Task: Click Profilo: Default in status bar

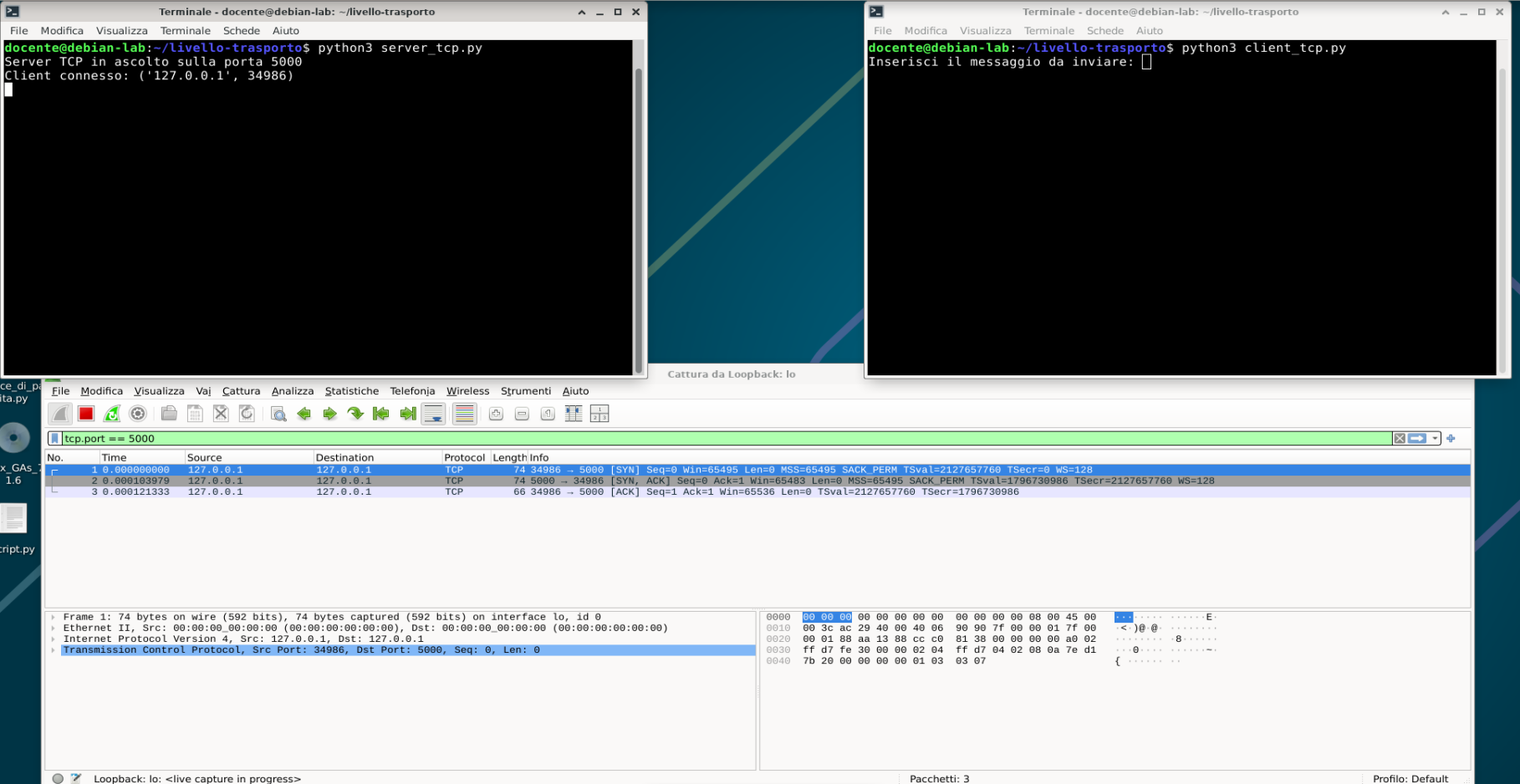Action: (x=1410, y=778)
